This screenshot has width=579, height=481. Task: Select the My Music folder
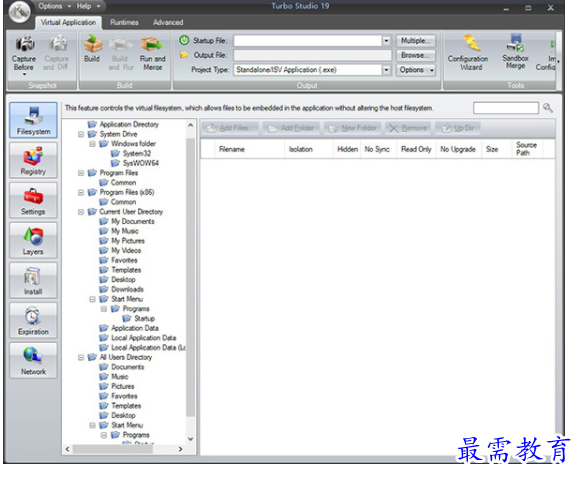[x=125, y=231]
